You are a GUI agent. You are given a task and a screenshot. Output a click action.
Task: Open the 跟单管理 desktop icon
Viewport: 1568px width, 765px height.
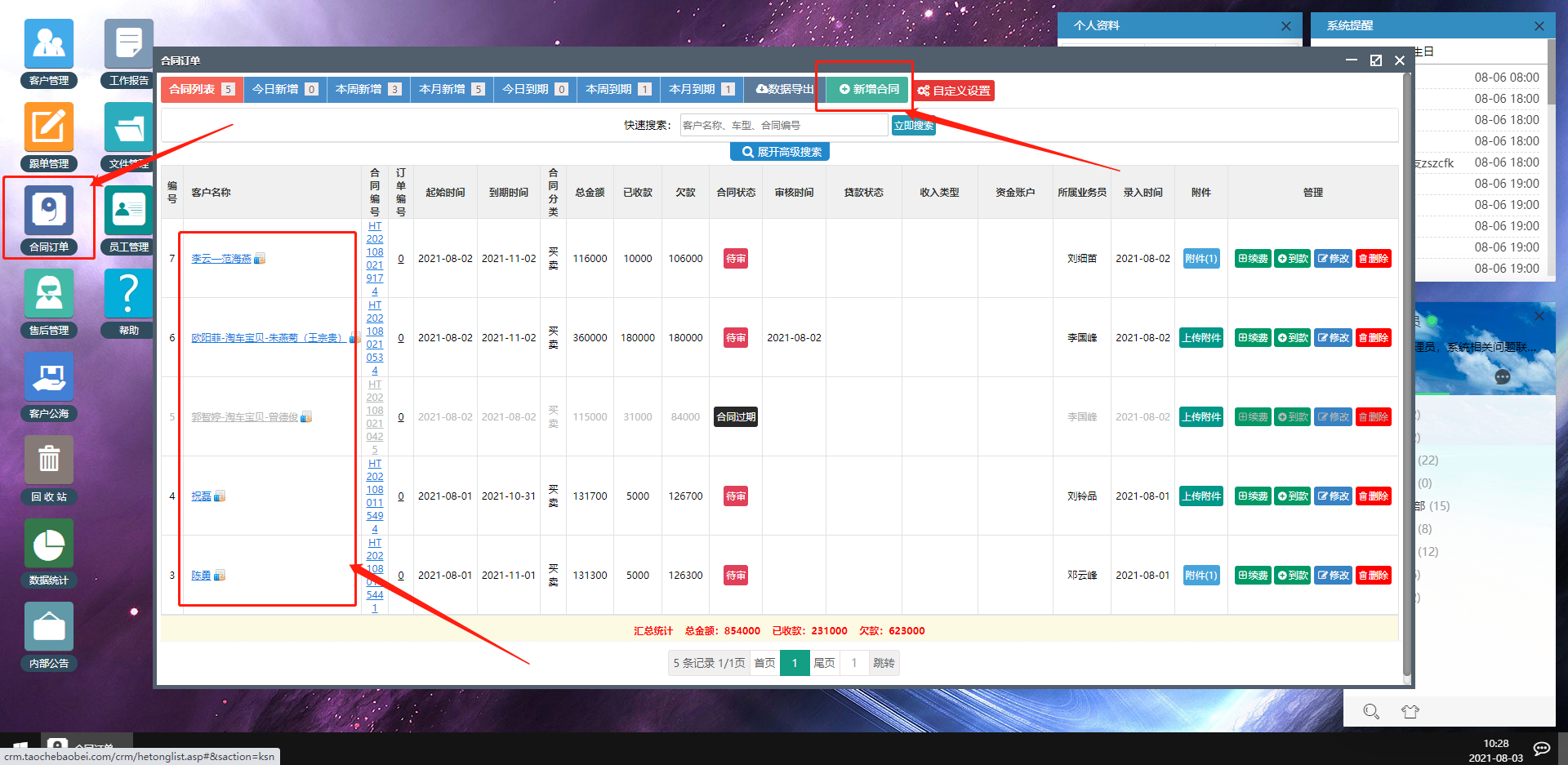49,136
